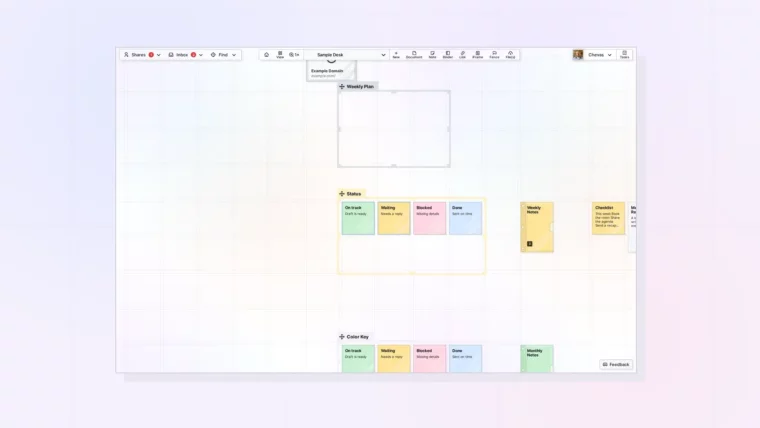Select the Color Key fence title
Image resolution: width=760 pixels, height=428 pixels.
tap(358, 336)
